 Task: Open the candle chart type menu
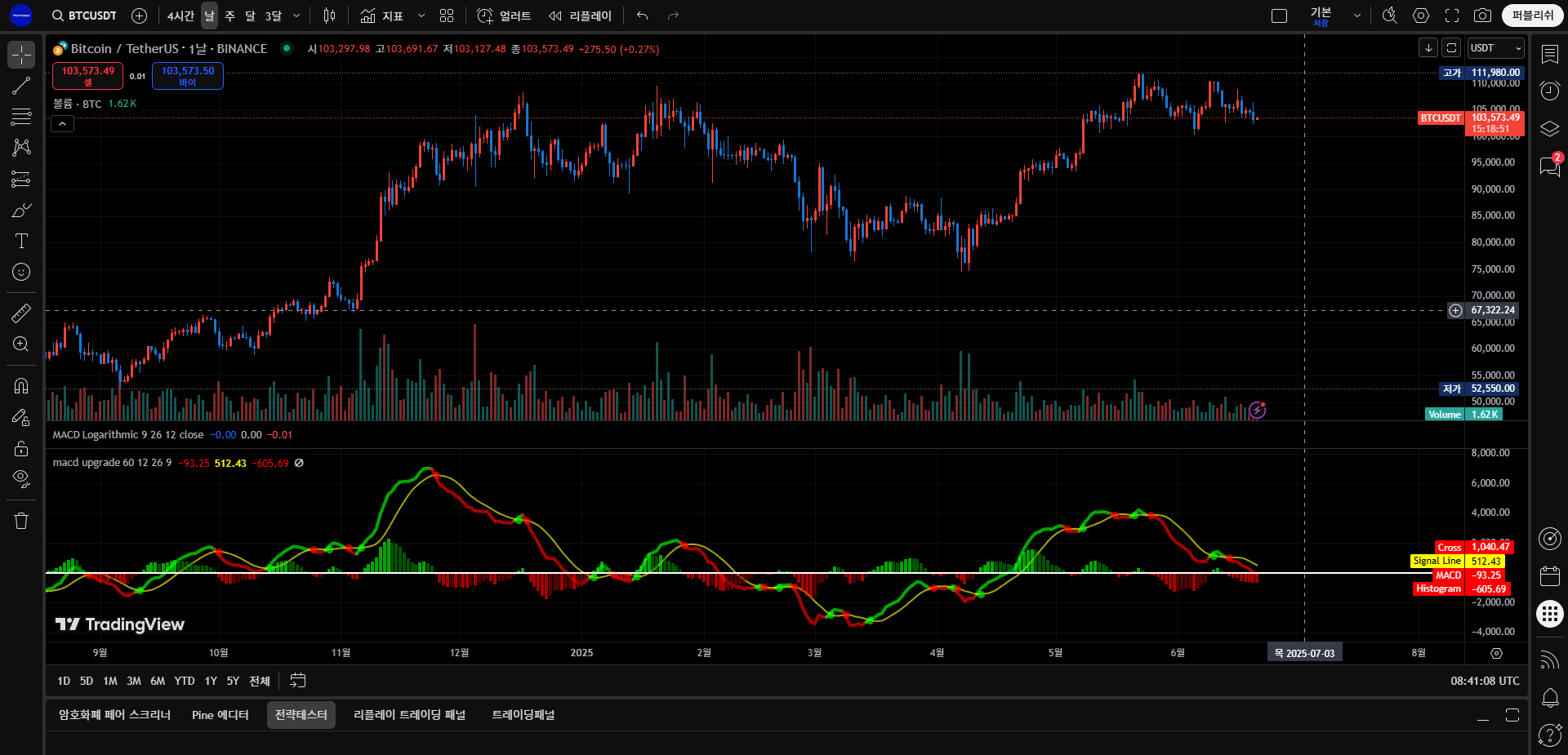[329, 16]
